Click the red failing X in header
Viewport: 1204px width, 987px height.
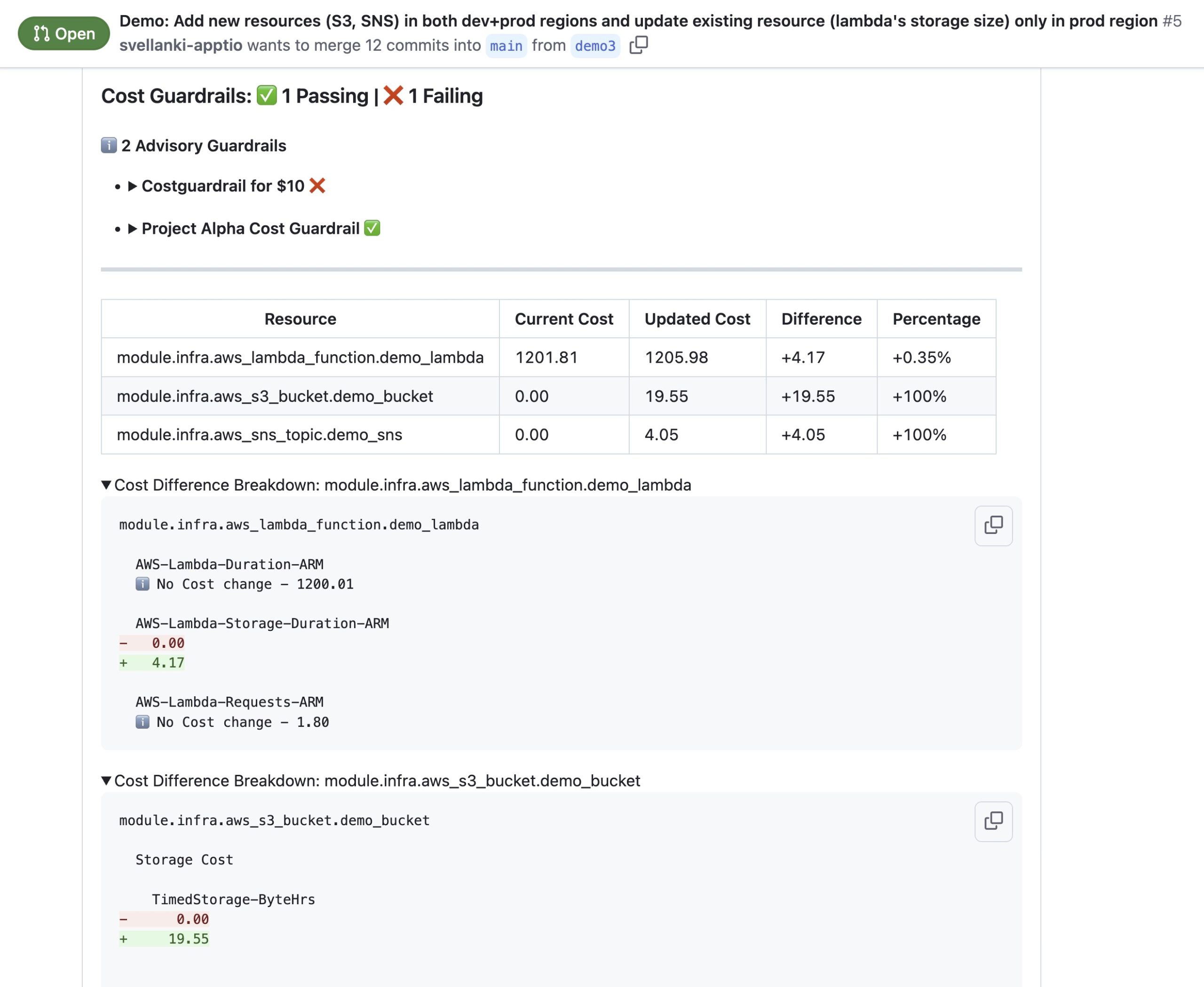tap(393, 96)
